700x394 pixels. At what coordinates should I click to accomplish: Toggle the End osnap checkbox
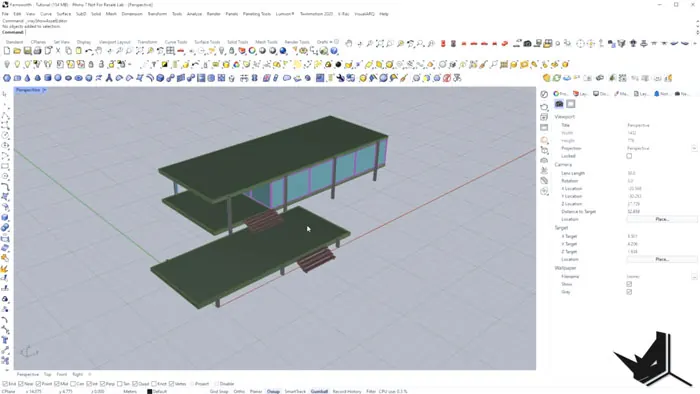4,384
